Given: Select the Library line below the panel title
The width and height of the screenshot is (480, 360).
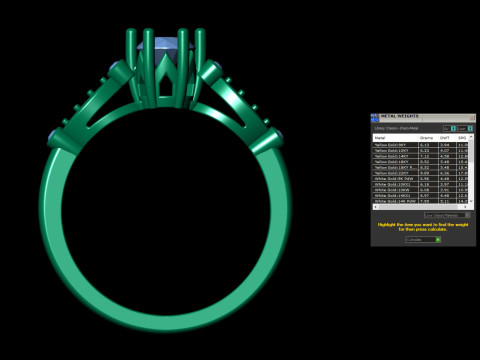Looking at the screenshot, I should [396, 128].
